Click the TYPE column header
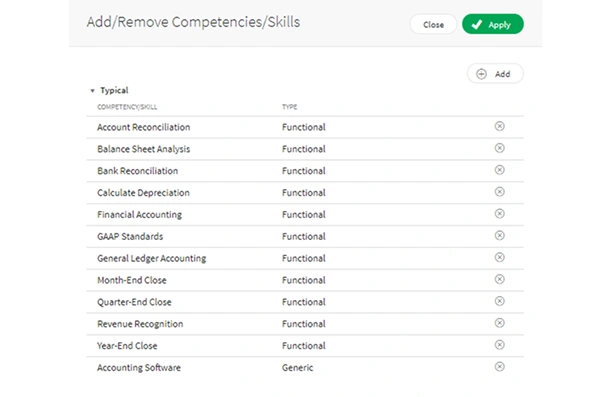The width and height of the screenshot is (612, 397). (x=289, y=107)
